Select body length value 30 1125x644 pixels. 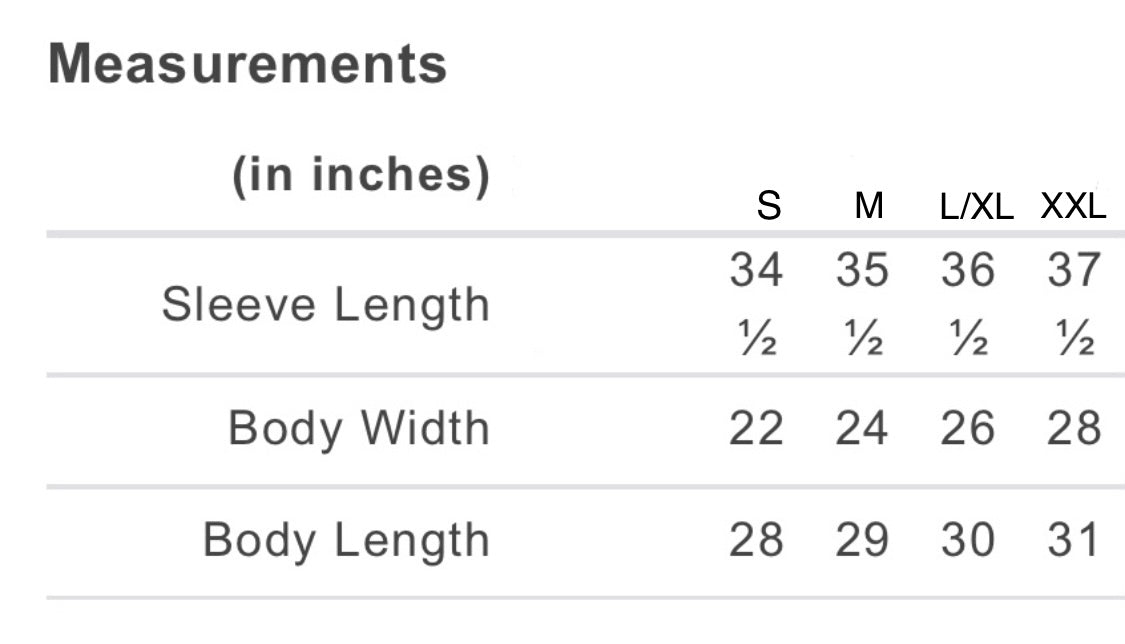coord(968,540)
